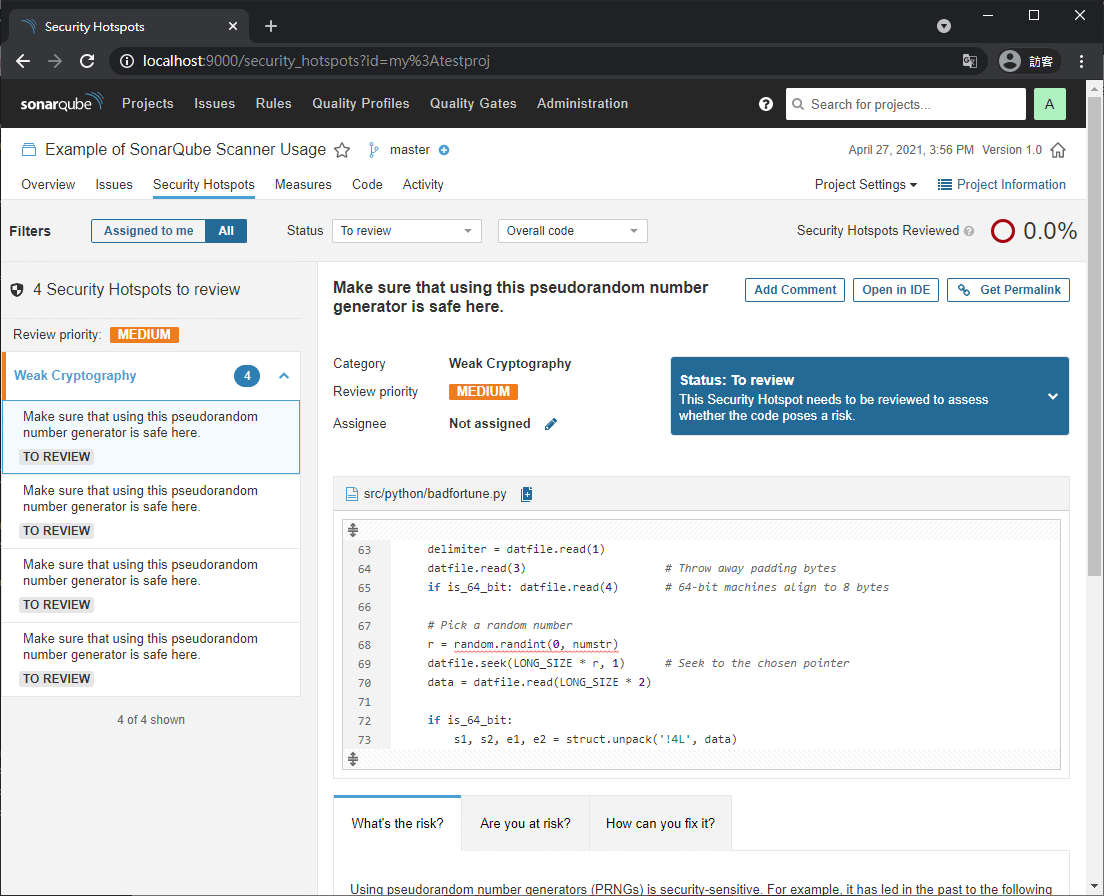1104x896 pixels.
Task: Open a new browser tab
Action: click(x=271, y=26)
